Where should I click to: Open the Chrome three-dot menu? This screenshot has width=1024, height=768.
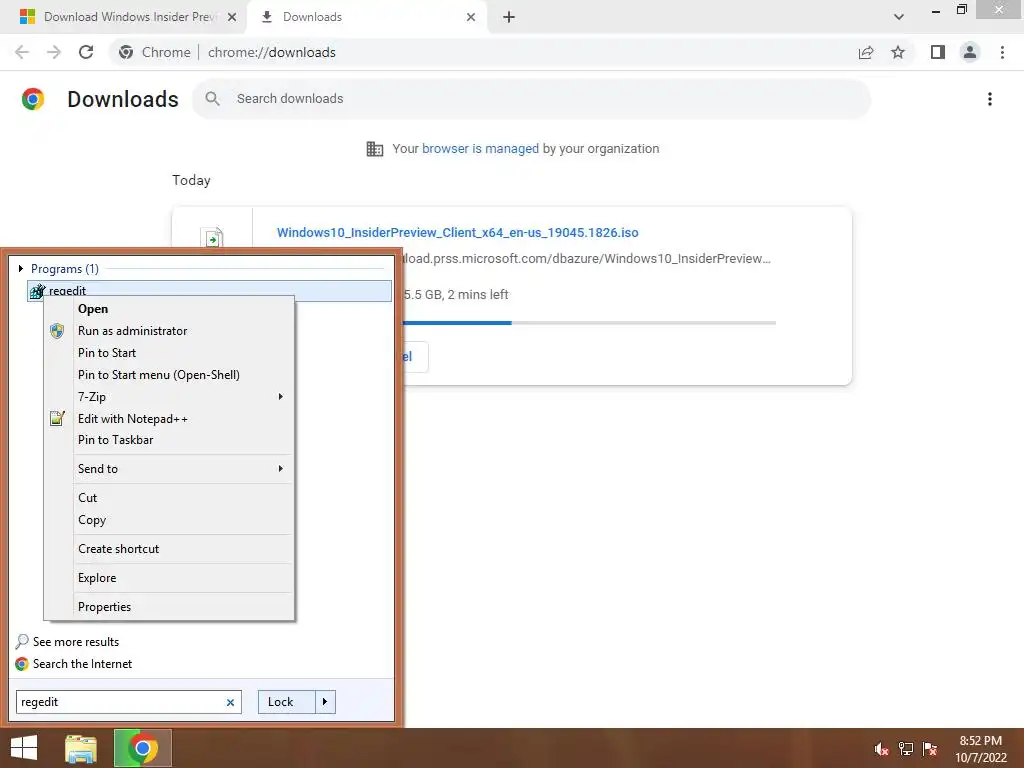point(1002,52)
